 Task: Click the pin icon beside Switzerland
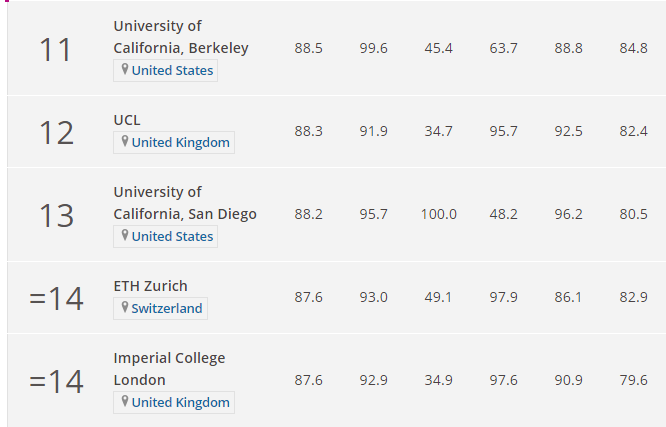(x=125, y=308)
